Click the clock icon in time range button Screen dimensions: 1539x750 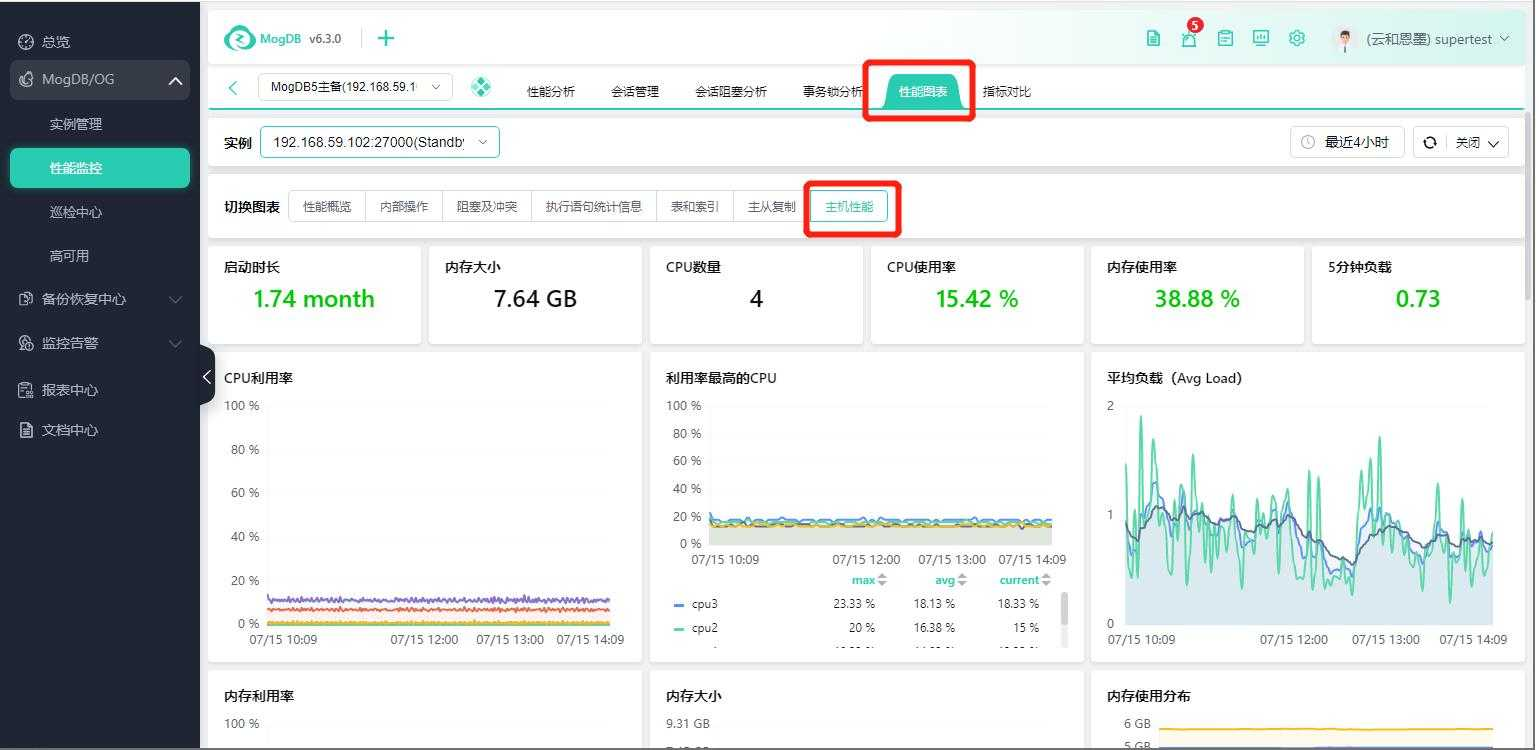[x=1308, y=143]
